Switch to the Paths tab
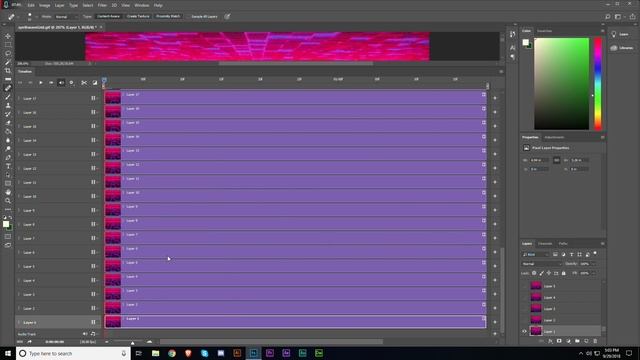Image resolution: width=640 pixels, height=360 pixels. (563, 244)
